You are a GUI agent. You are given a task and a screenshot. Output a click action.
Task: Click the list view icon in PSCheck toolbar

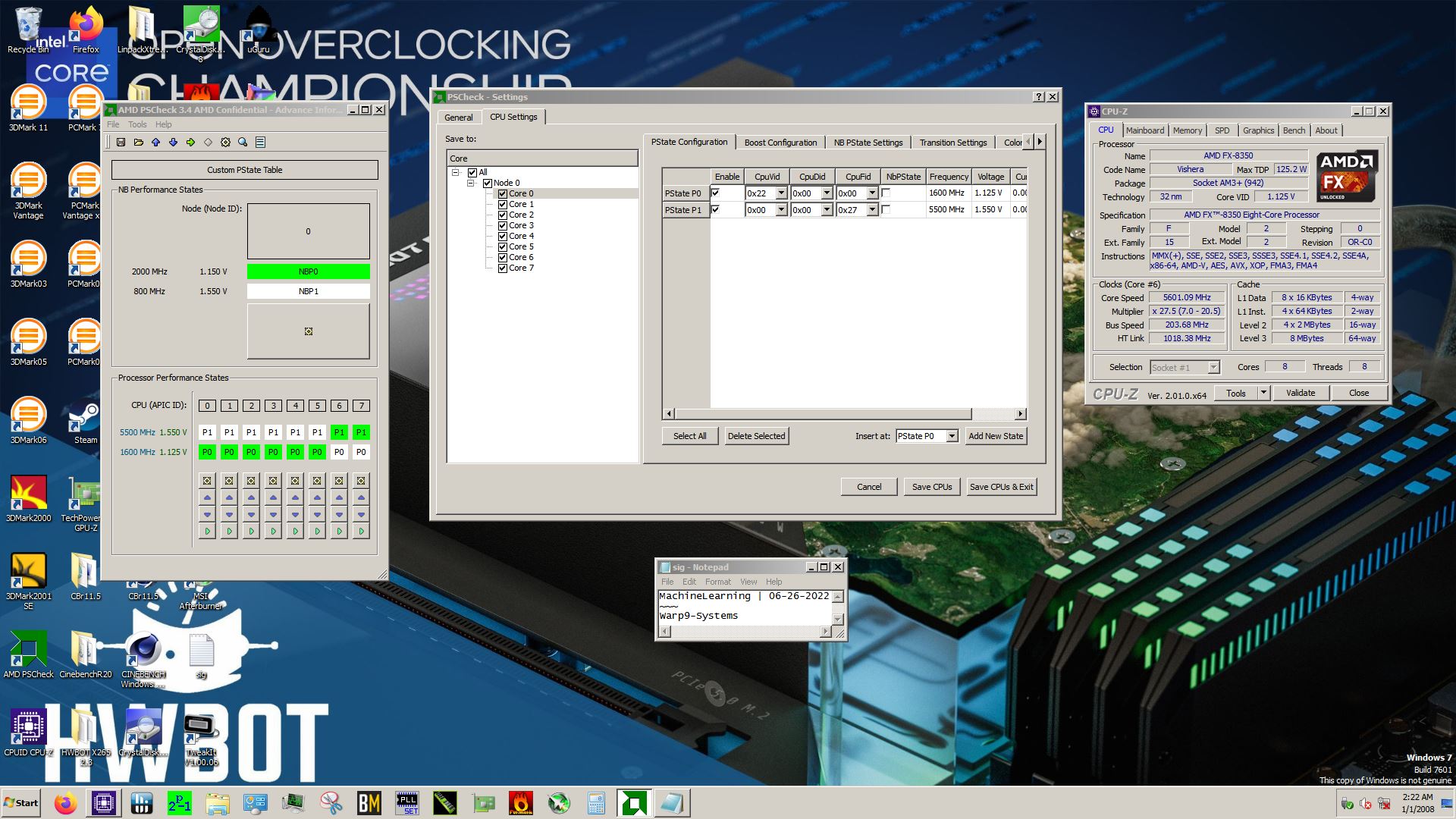coord(260,142)
